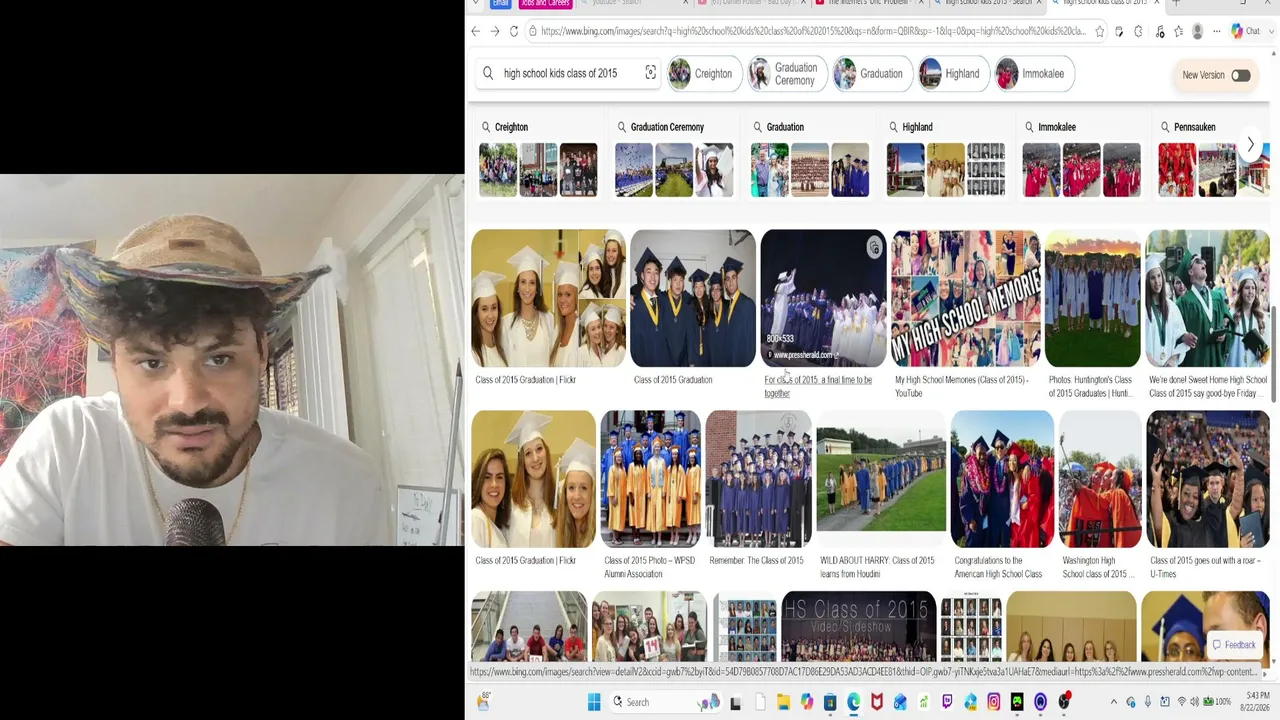Image resolution: width=1280 pixels, height=720 pixels.
Task: Show hidden system tray icons
Action: pyautogui.click(x=1114, y=702)
